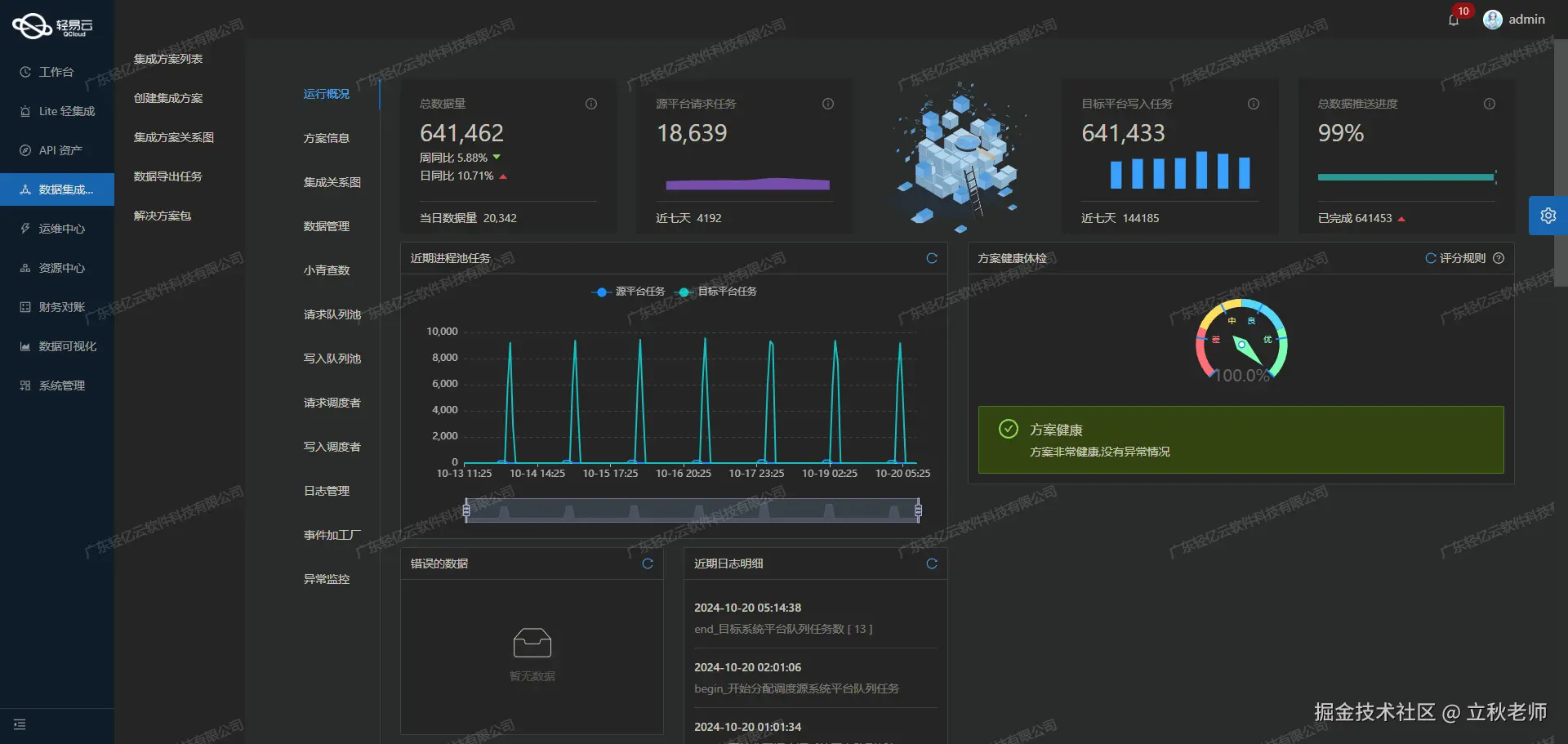Open 运维中心 in sidebar
This screenshot has height=744, width=1568.
(57, 229)
